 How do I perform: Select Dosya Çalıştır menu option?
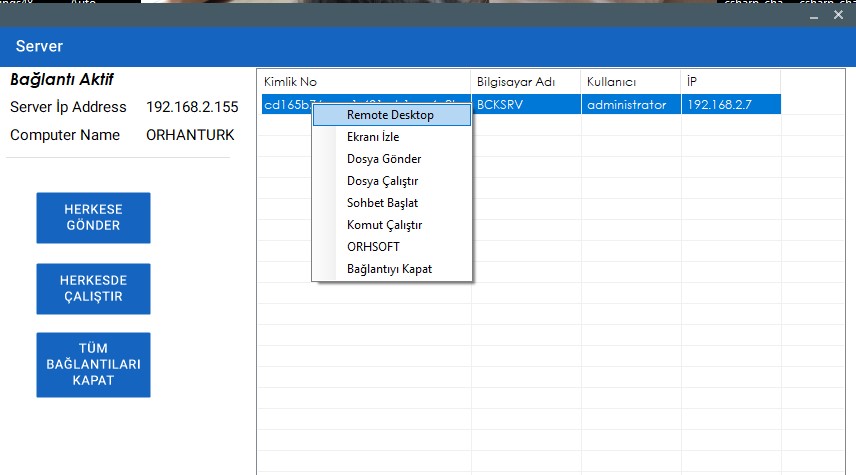tap(391, 181)
